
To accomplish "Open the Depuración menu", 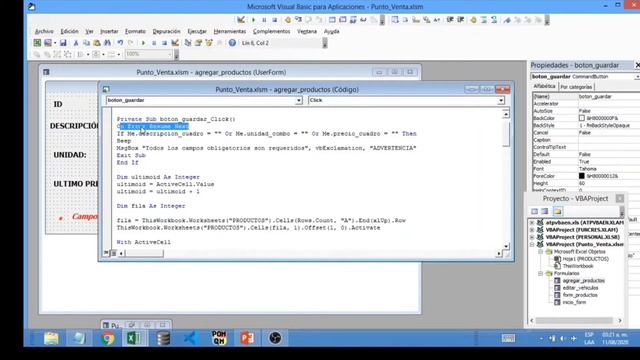I will 167,31.
